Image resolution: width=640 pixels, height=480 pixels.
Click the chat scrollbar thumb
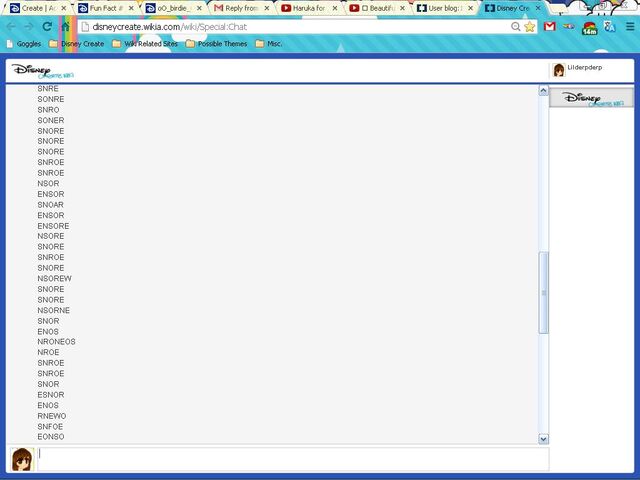[x=543, y=293]
